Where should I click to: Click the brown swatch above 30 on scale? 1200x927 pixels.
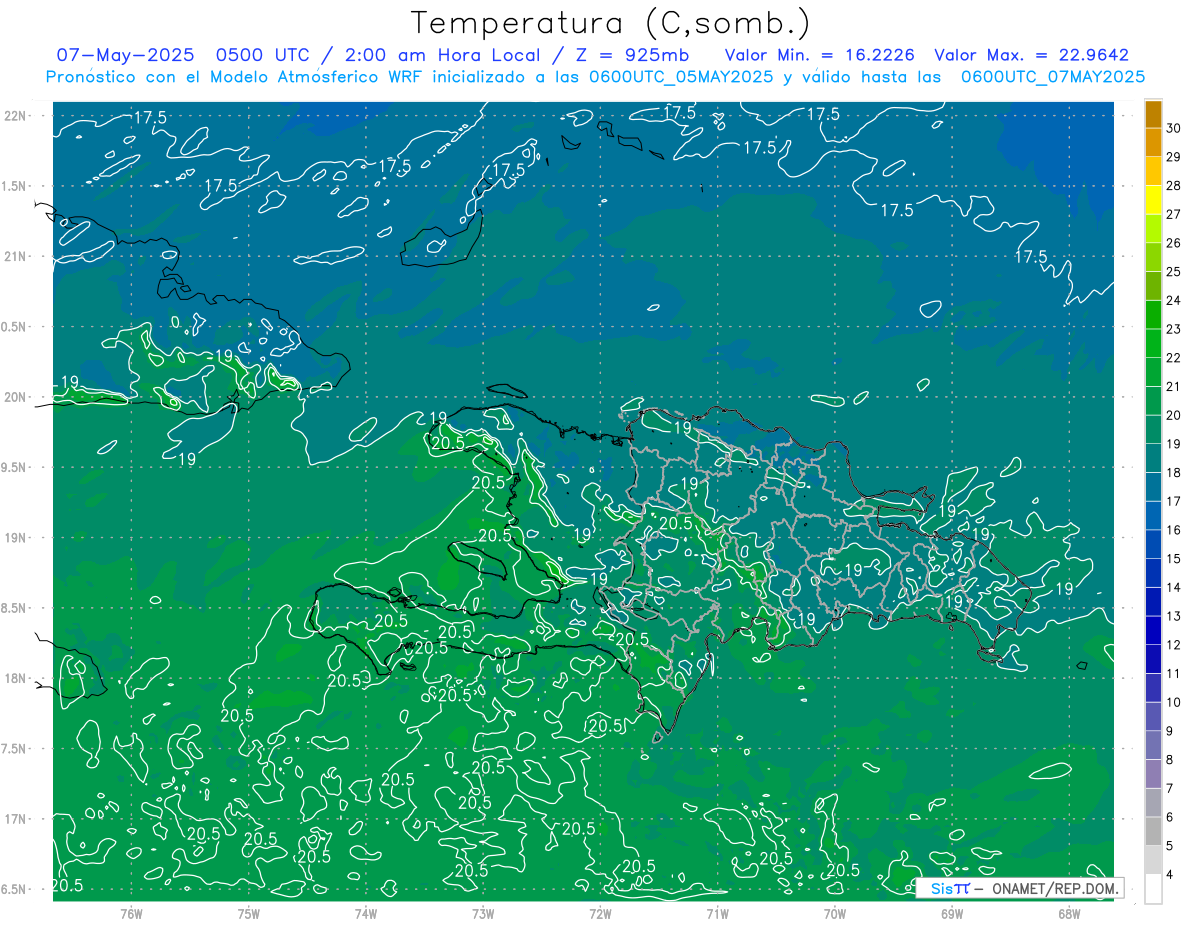1153,114
